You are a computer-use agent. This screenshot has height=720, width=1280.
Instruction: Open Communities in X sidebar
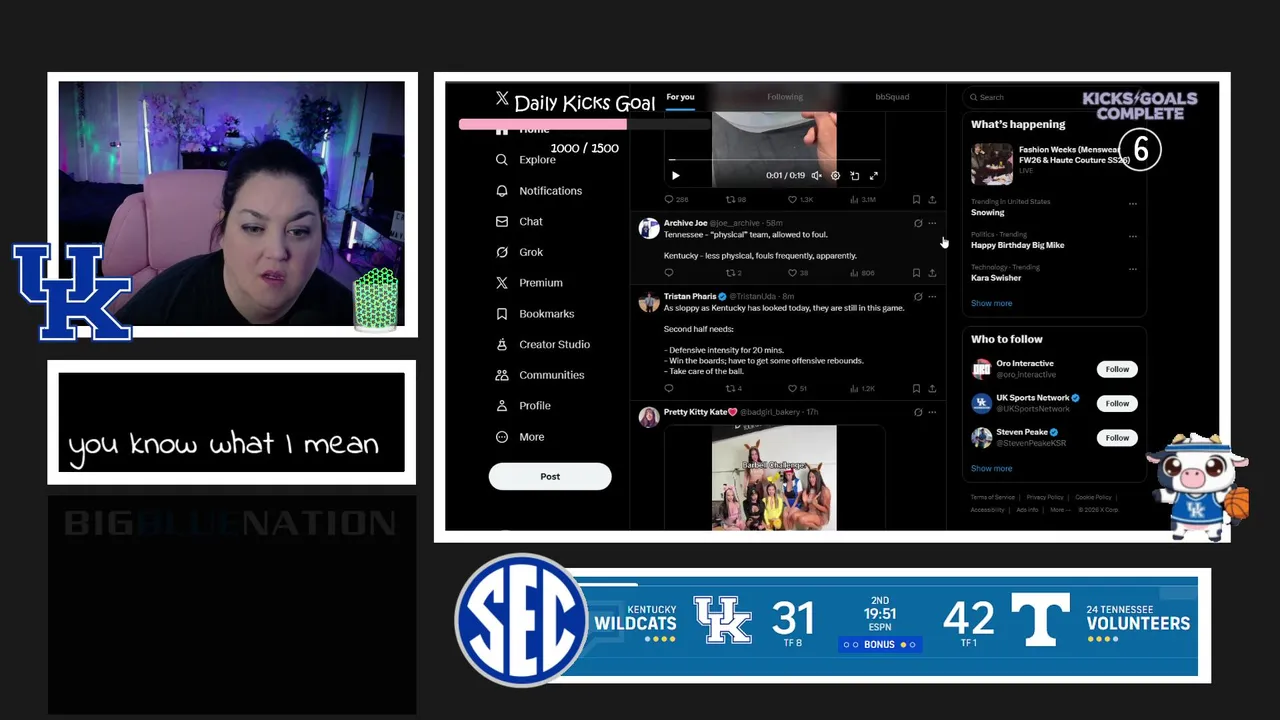(x=540, y=375)
